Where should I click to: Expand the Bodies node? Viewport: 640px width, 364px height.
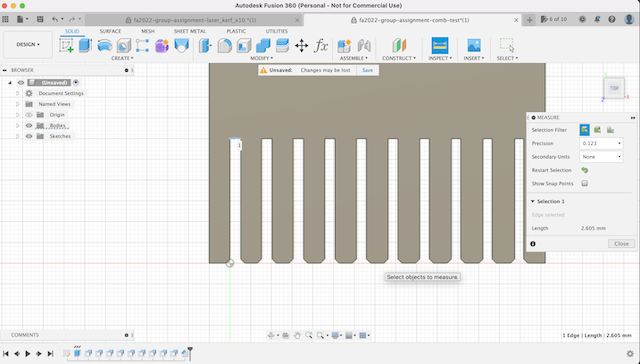point(18,126)
